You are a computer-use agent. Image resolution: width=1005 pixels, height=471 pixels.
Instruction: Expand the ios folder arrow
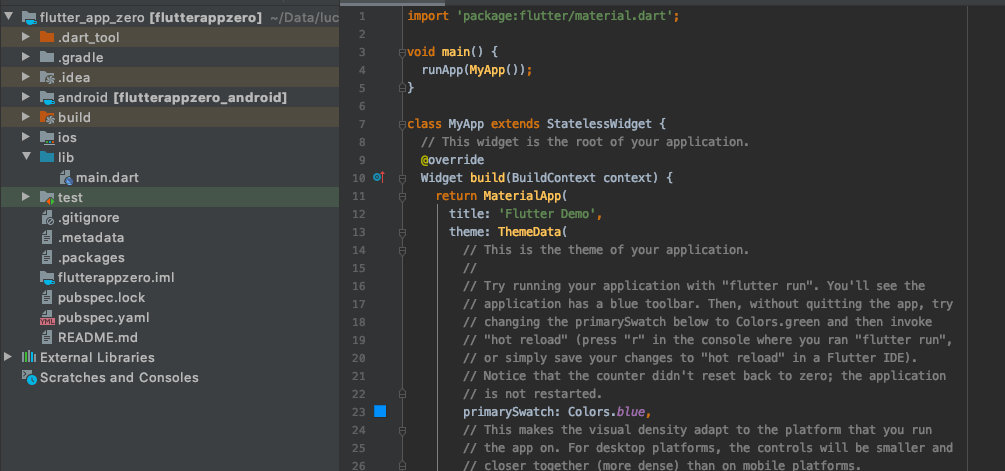coord(26,137)
